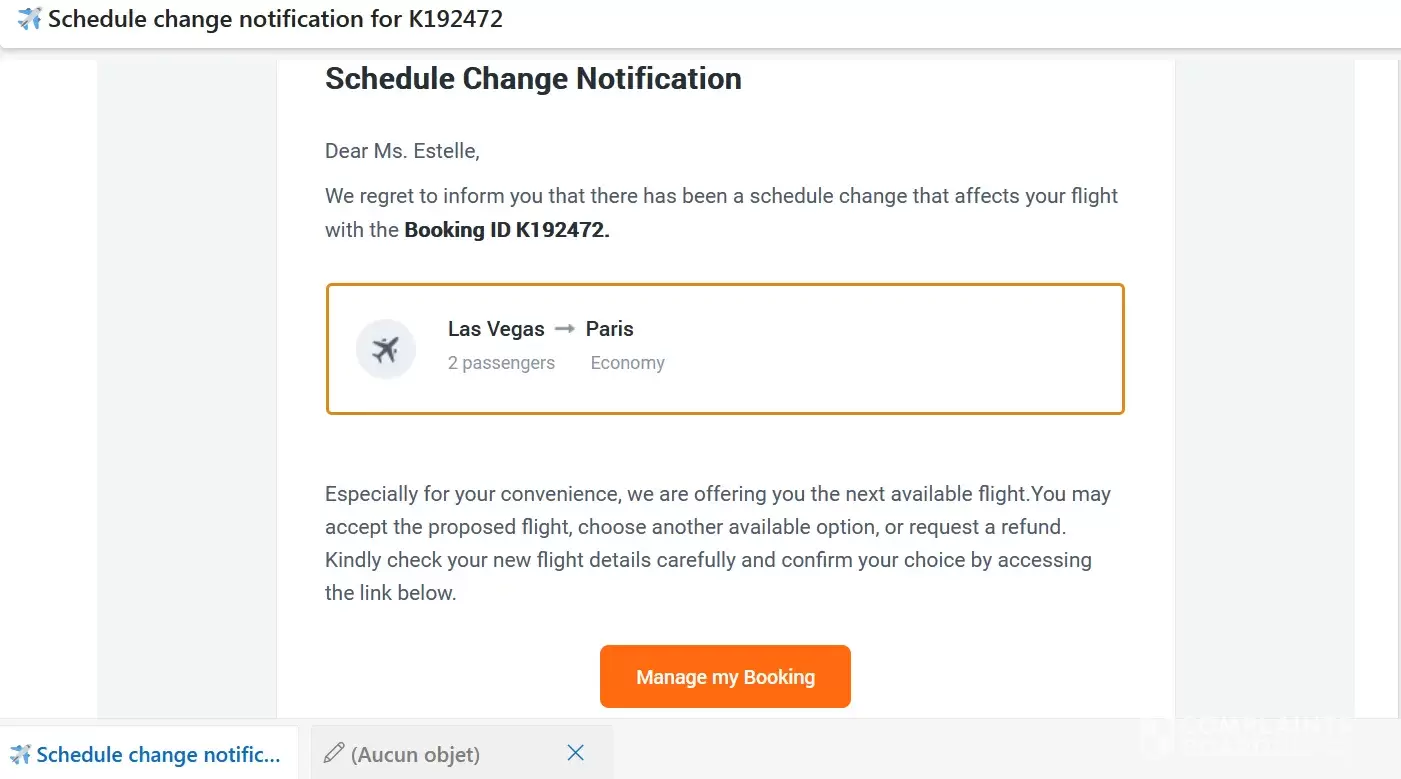Click the airplane emoji in the subject header
Screen dimensions: 1401x779
(x=30, y=19)
